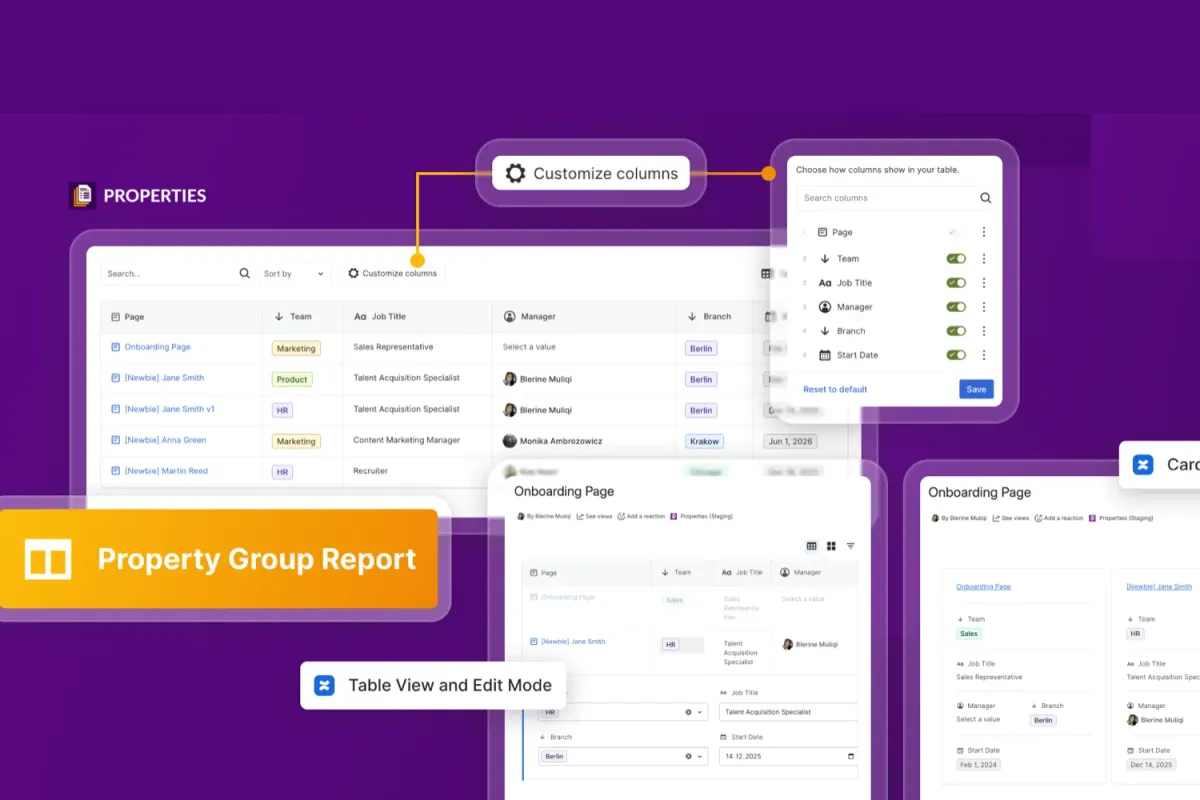Click the Jun 1, 2026 date cell
Image resolution: width=1200 pixels, height=800 pixels.
coord(790,441)
